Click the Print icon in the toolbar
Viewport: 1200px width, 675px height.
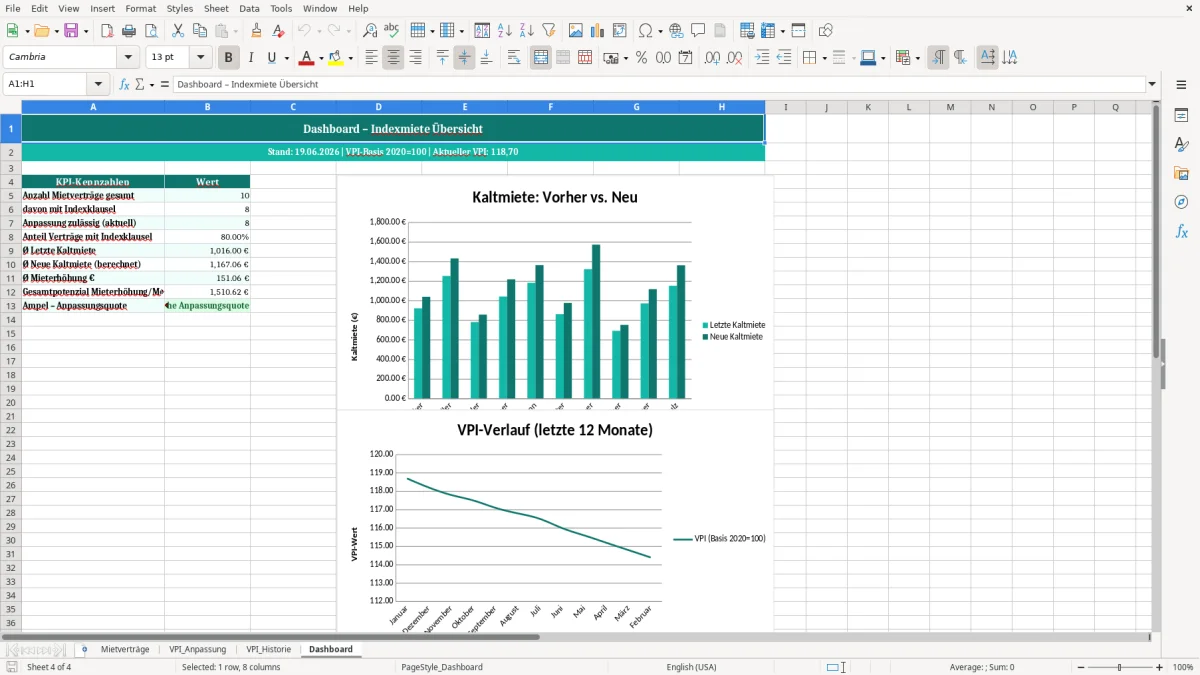click(129, 31)
